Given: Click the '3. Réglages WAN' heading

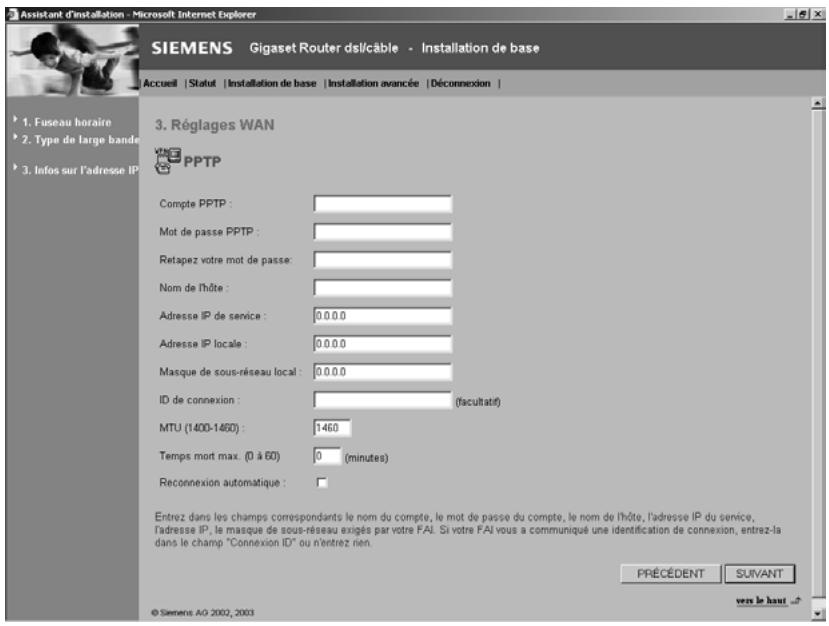Looking at the screenshot, I should 215,125.
